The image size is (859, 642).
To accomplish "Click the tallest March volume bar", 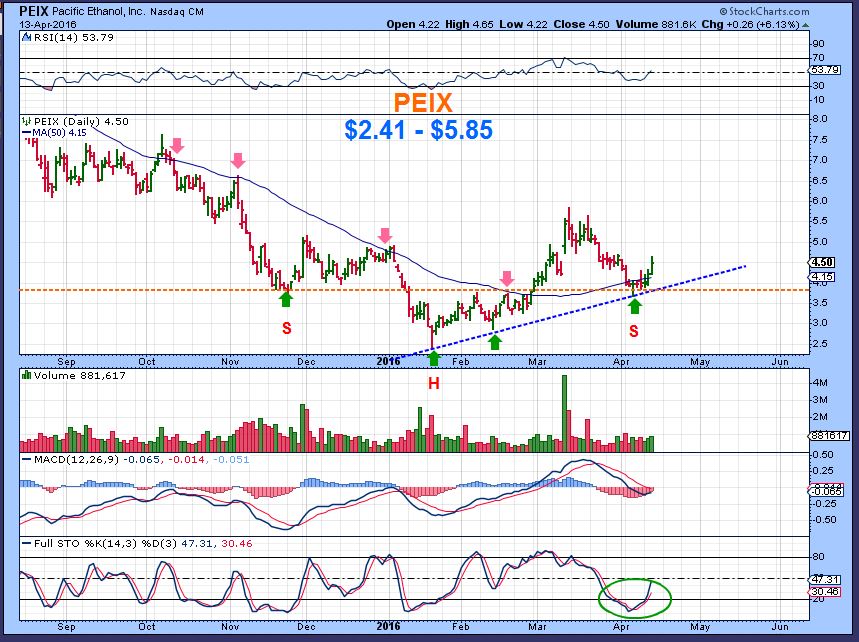I will coord(564,413).
